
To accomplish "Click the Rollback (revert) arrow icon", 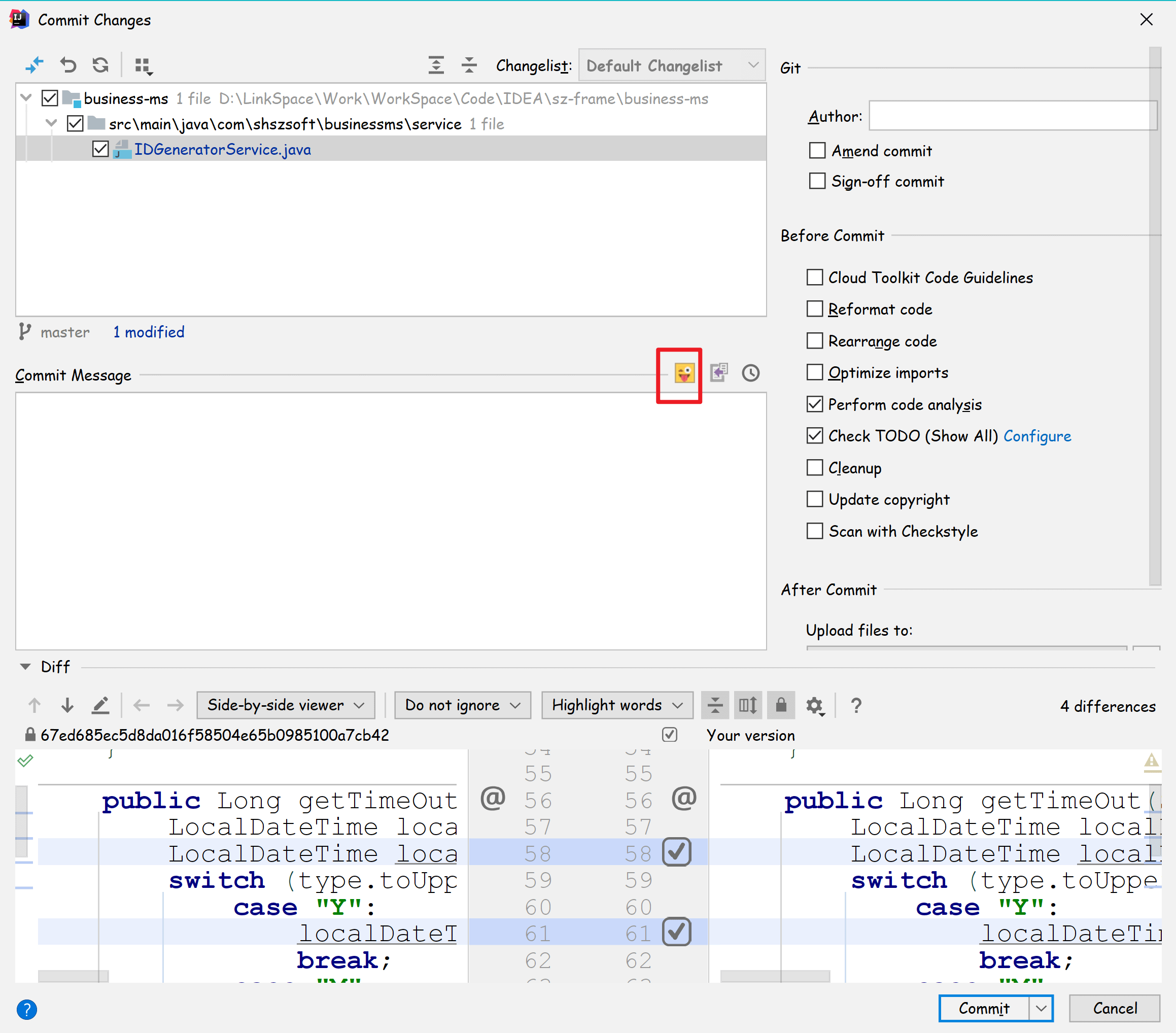I will coord(68,65).
